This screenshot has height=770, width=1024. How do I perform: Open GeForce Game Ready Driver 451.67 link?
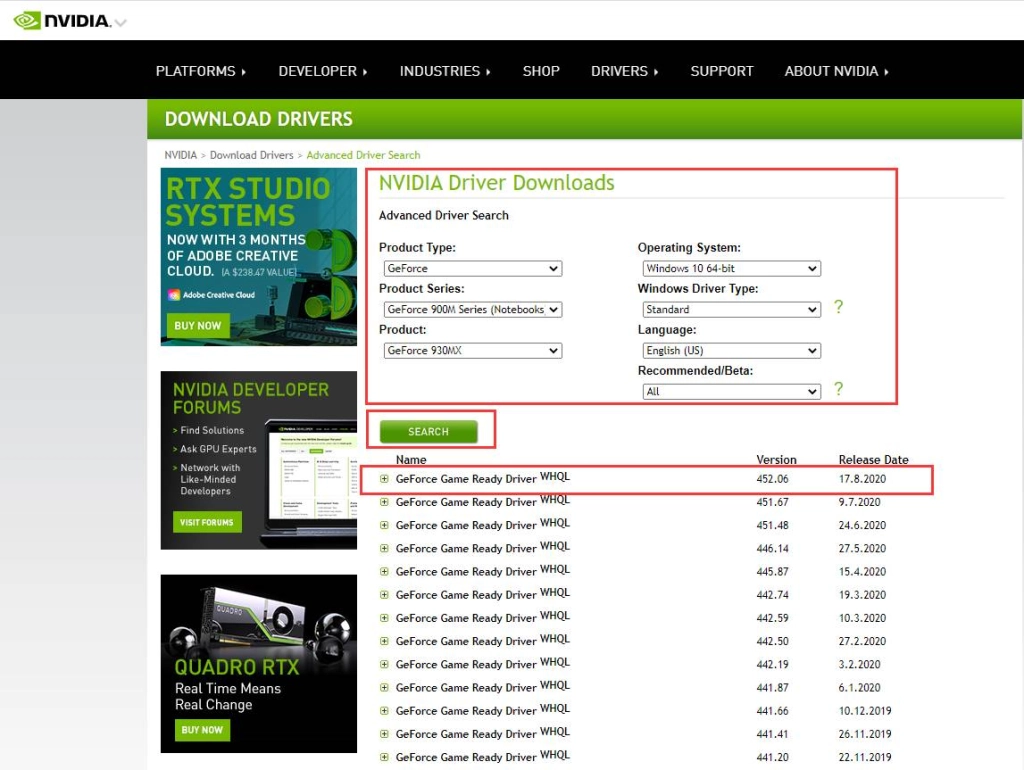pos(466,502)
